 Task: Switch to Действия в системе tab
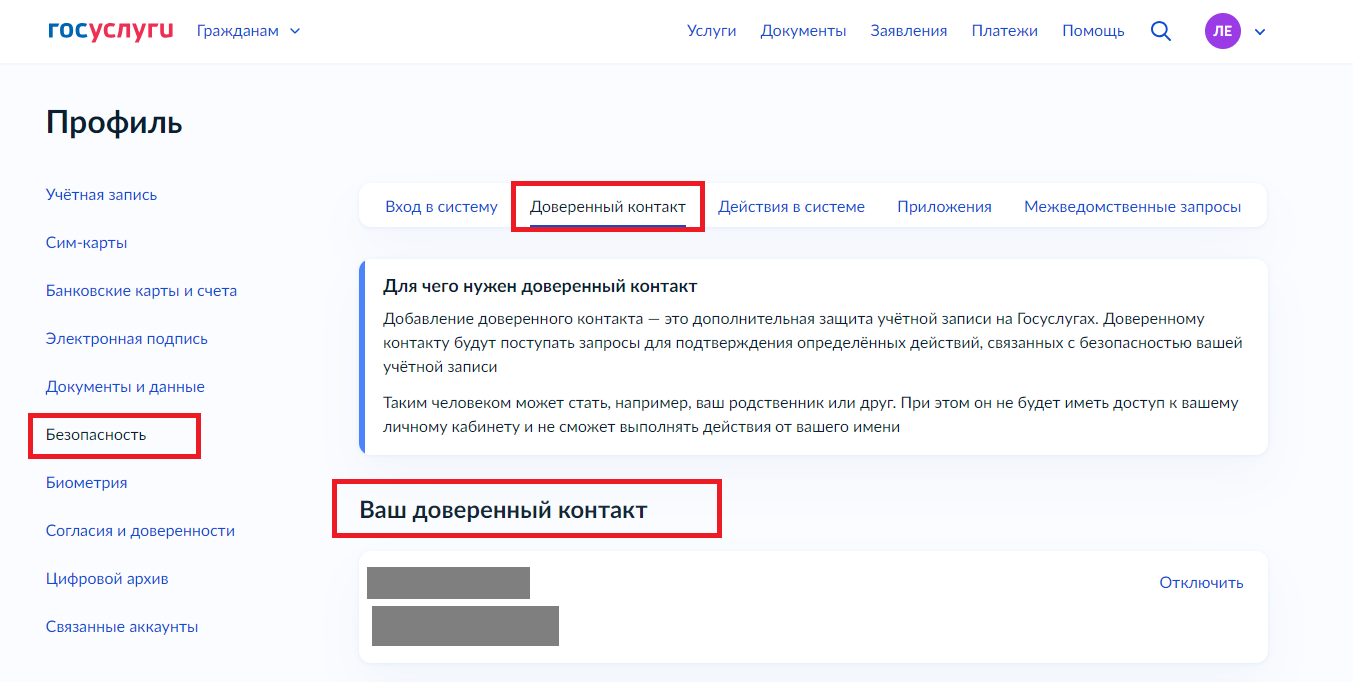coord(791,207)
